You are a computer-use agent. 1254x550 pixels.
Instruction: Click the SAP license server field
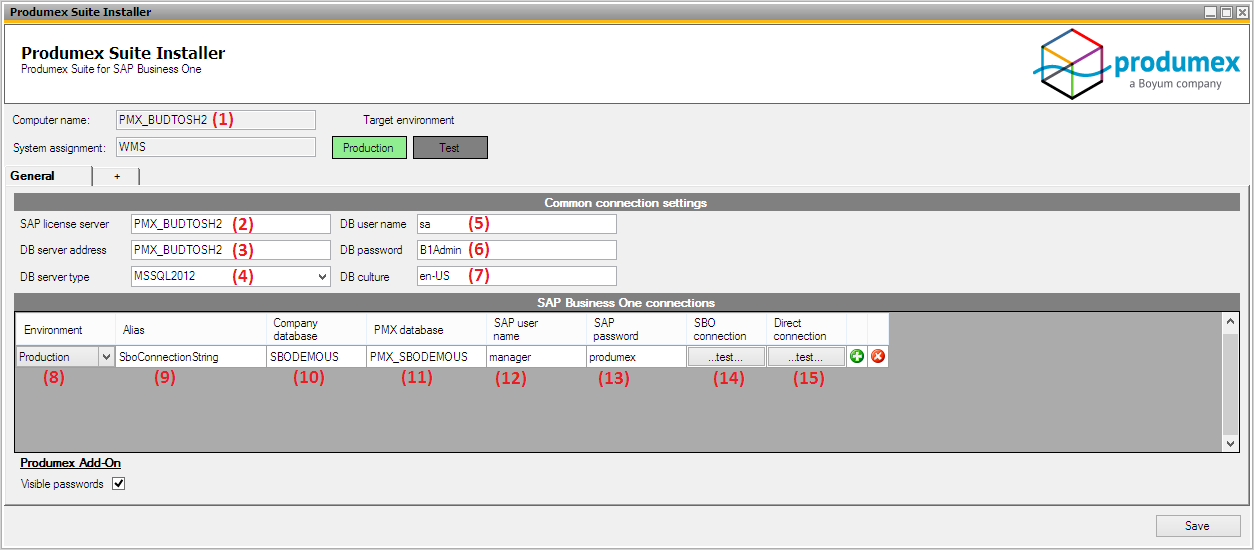click(x=230, y=224)
